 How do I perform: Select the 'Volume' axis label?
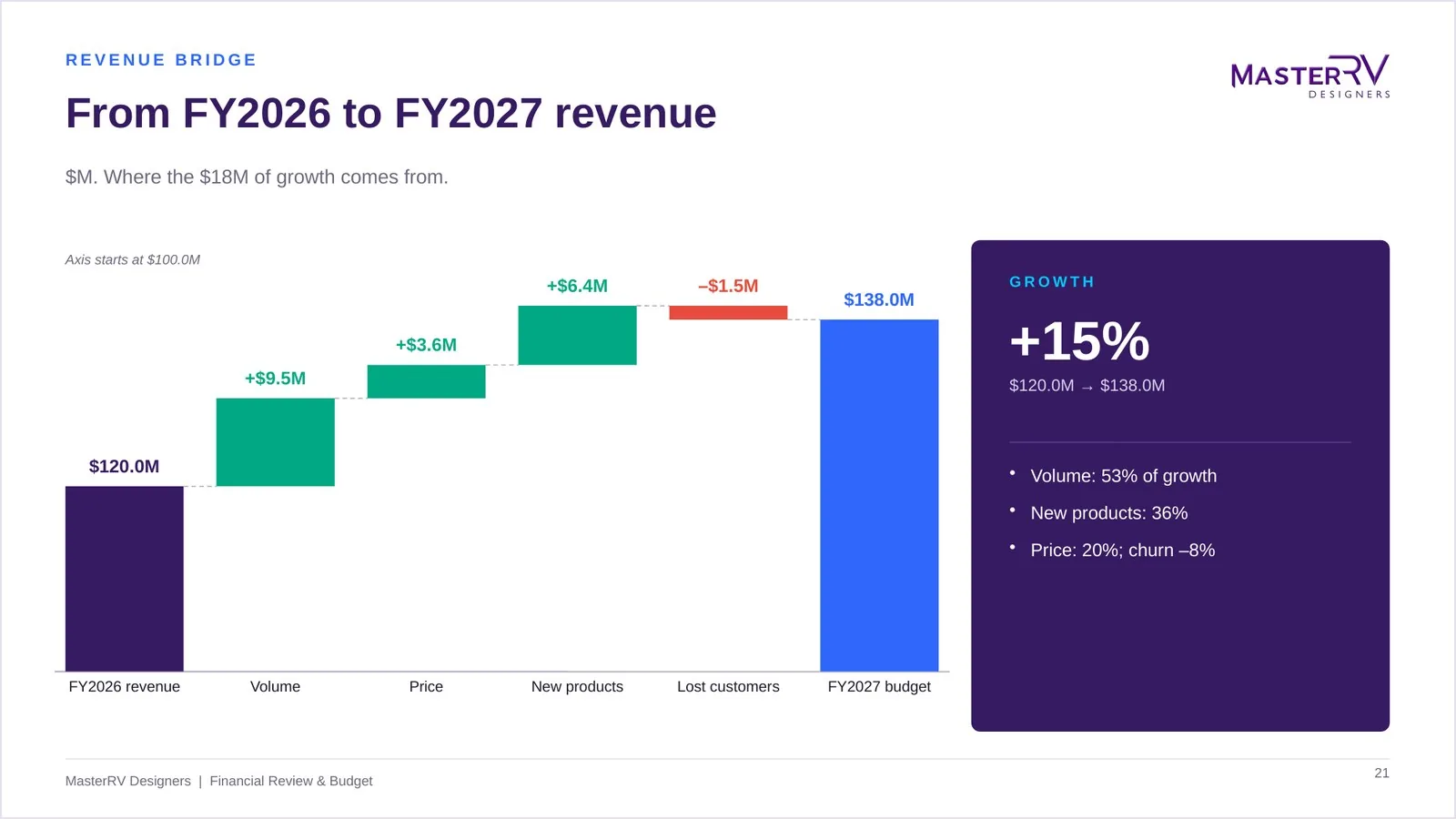point(276,687)
